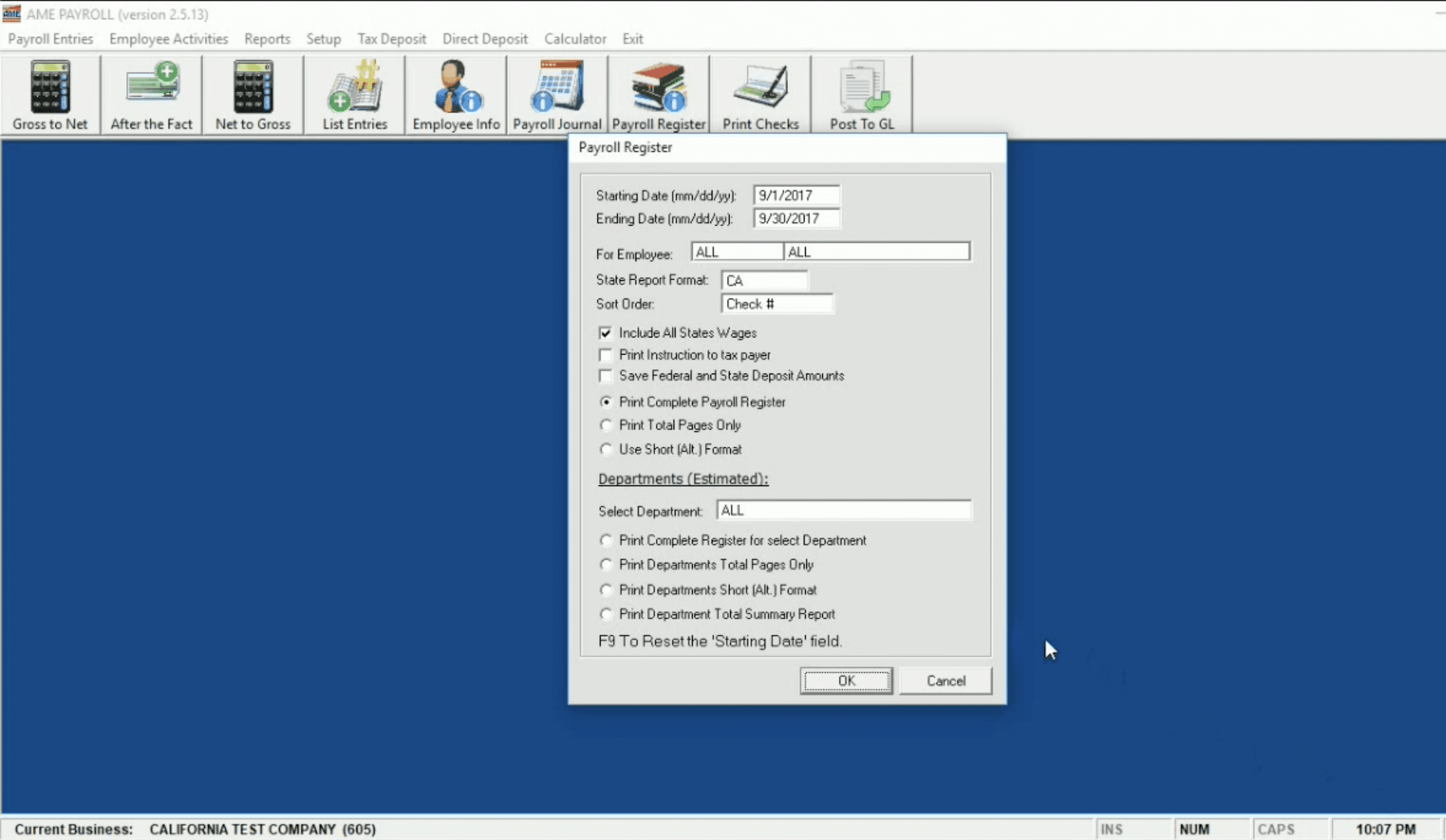Open the State Report Format field
The height and width of the screenshot is (840, 1446).
(x=764, y=280)
